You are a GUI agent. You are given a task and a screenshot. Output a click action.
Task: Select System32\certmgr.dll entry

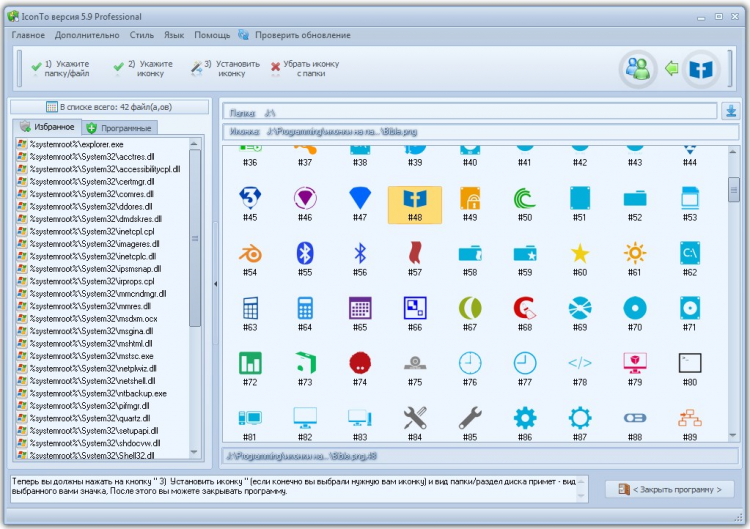tap(102, 181)
